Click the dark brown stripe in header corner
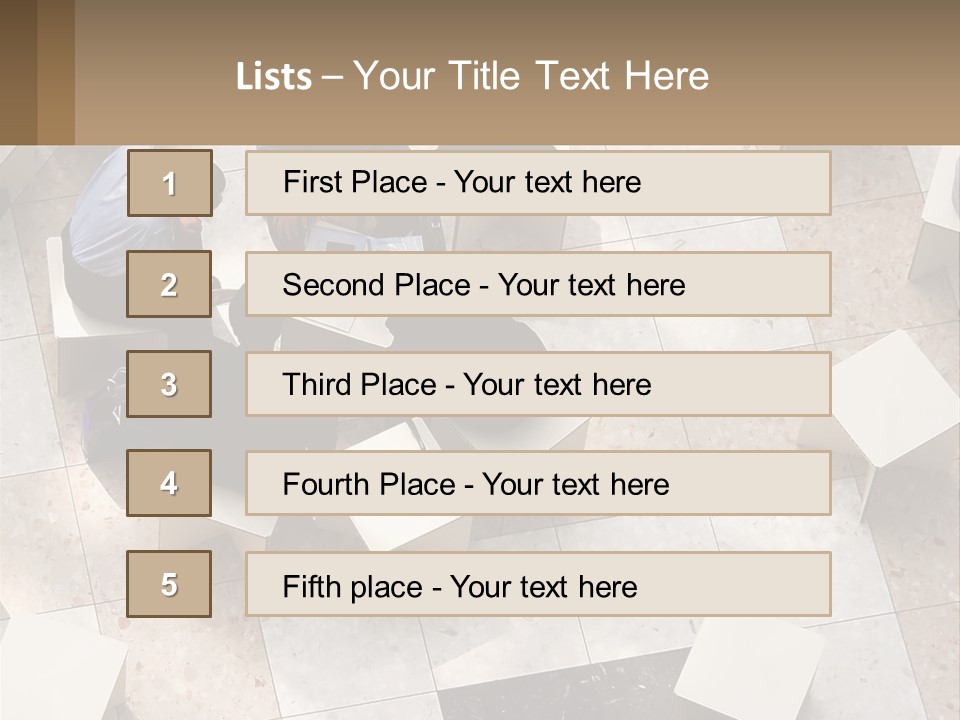 tap(18, 72)
